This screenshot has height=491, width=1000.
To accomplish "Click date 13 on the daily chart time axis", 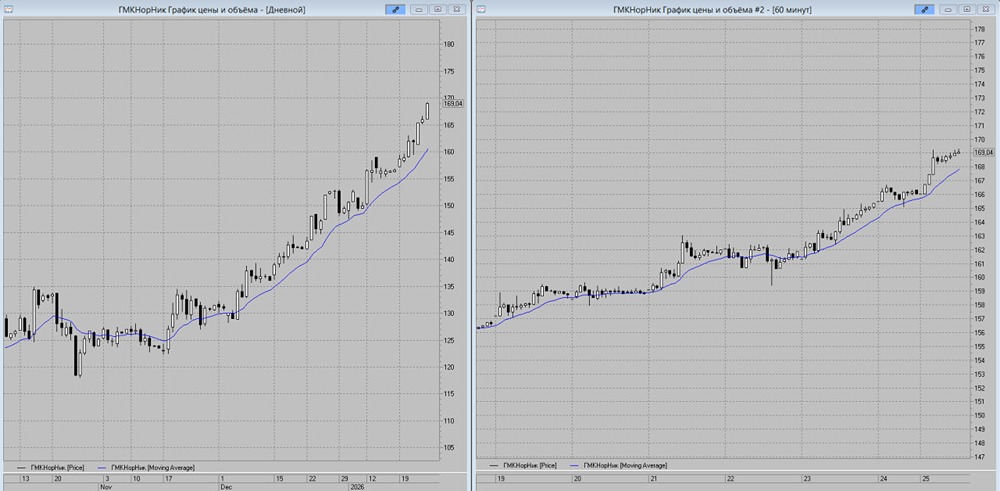I will coord(26,478).
